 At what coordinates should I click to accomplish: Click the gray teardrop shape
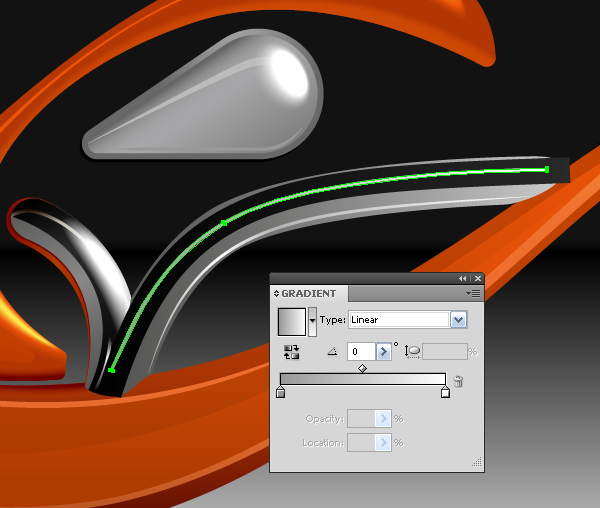[203, 95]
